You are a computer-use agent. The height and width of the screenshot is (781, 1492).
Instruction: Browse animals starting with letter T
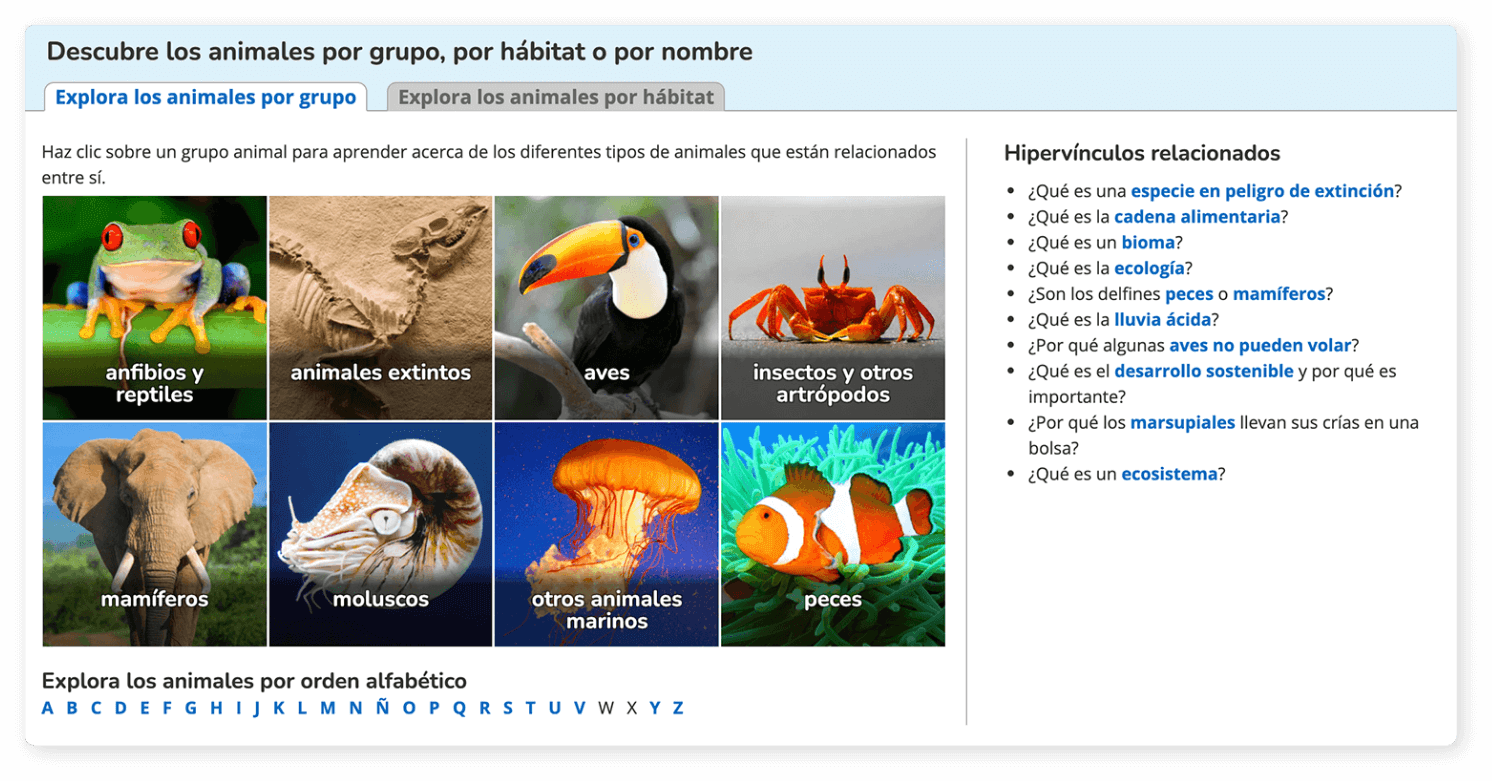pos(530,708)
